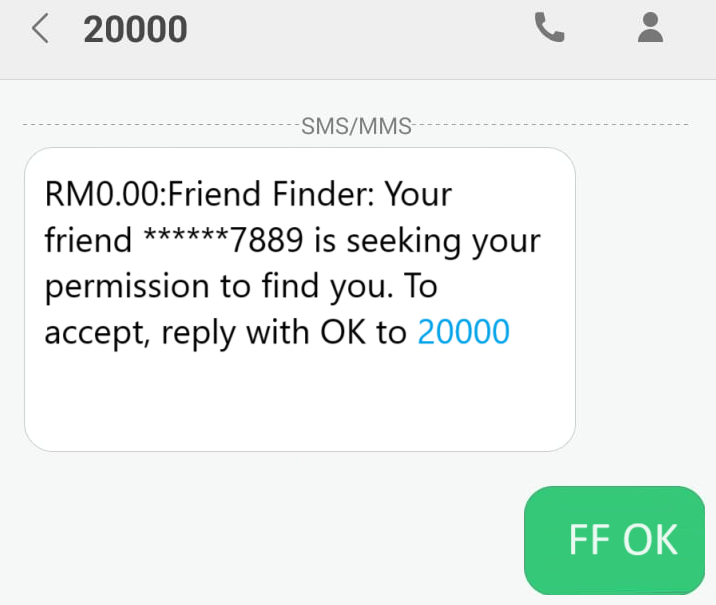The image size is (716, 605).
Task: Click dashed divider right of SMS/MMS
Action: 550,125
